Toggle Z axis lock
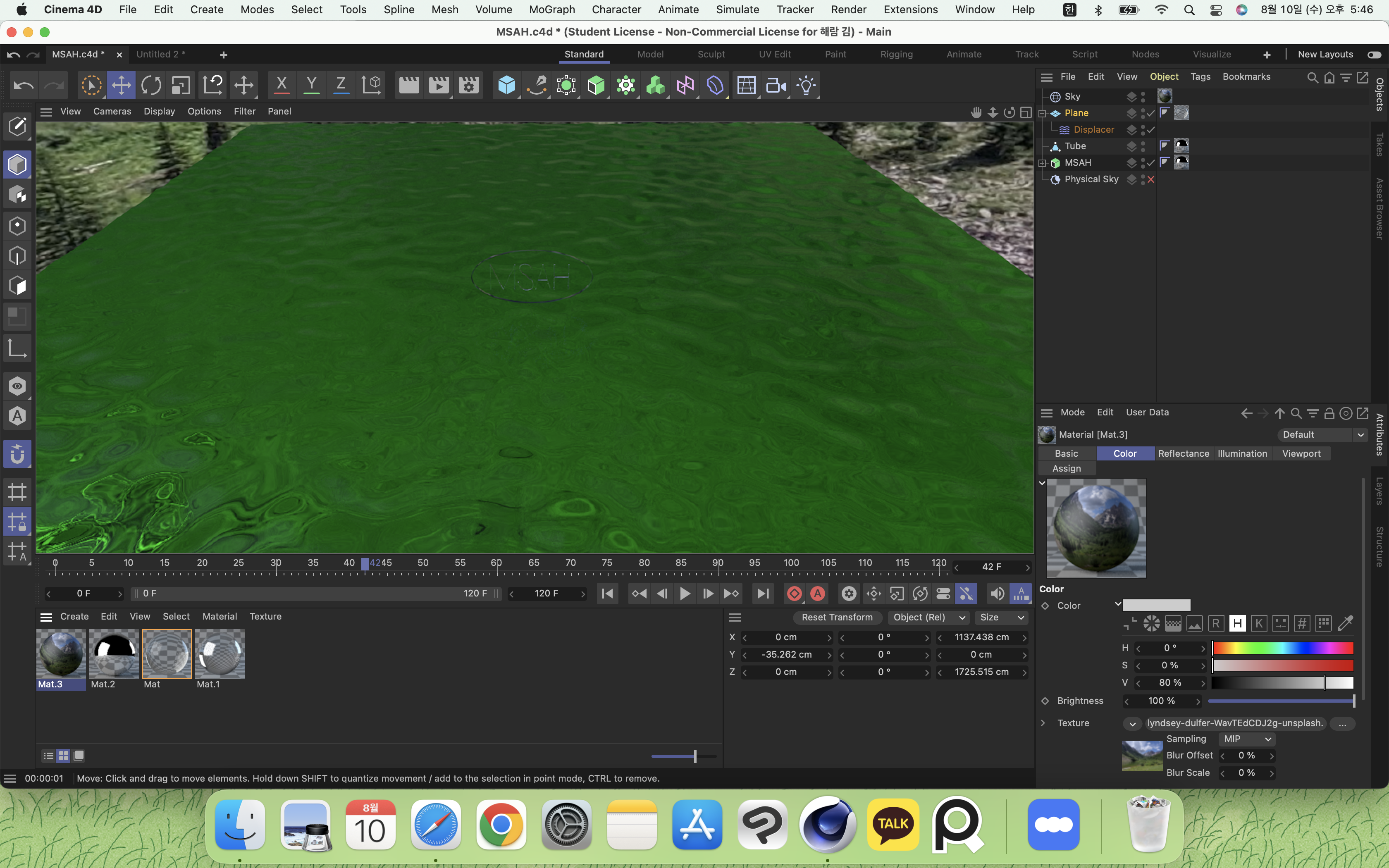Image resolution: width=1389 pixels, height=868 pixels. point(341,86)
